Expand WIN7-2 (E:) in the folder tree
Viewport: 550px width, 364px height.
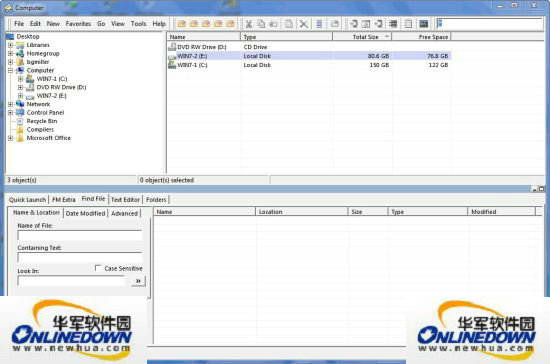[20, 96]
